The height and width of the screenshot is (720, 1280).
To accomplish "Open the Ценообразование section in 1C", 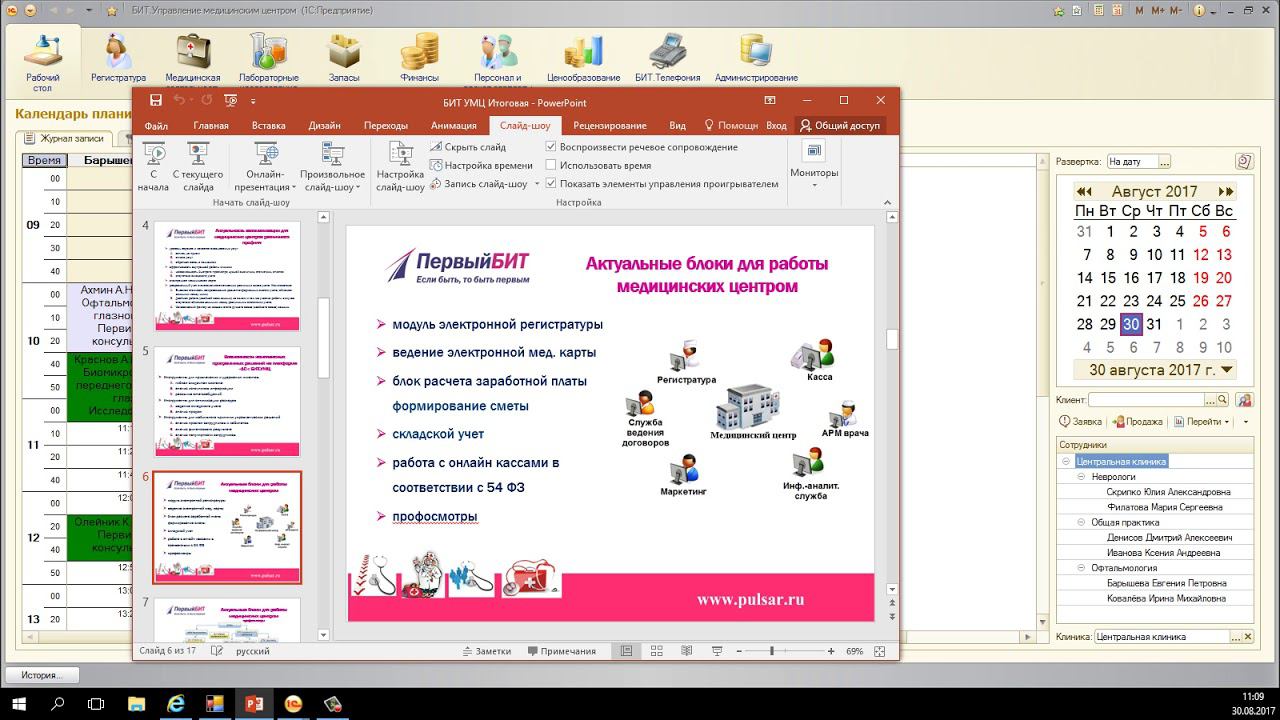I will pyautogui.click(x=583, y=59).
